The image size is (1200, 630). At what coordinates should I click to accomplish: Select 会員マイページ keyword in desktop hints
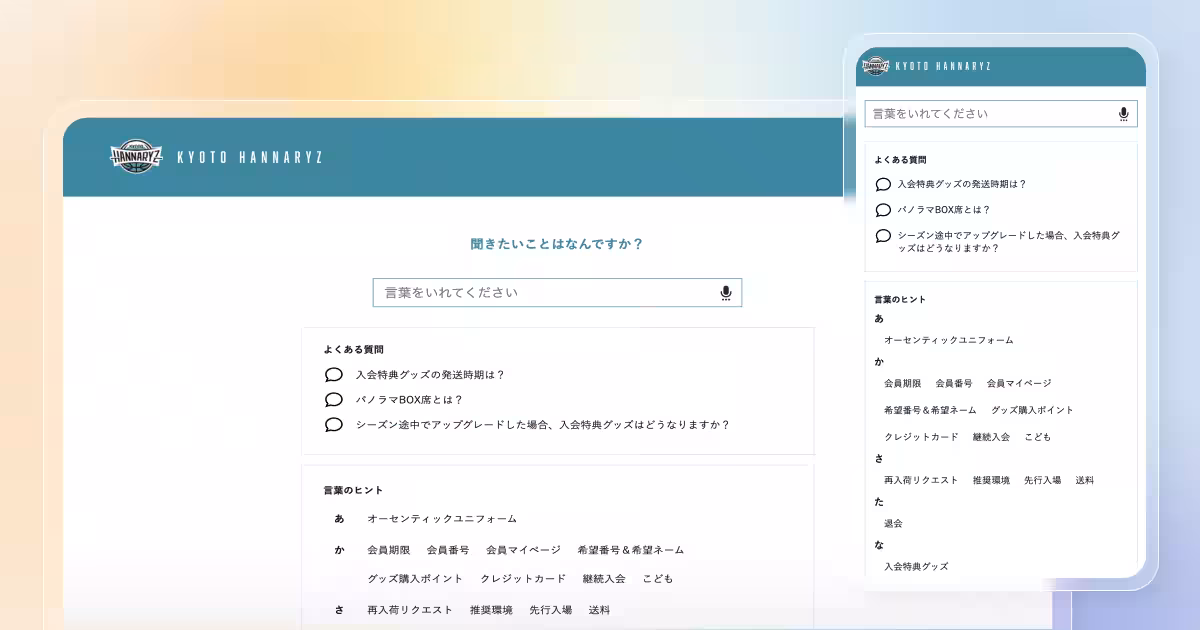tap(523, 550)
